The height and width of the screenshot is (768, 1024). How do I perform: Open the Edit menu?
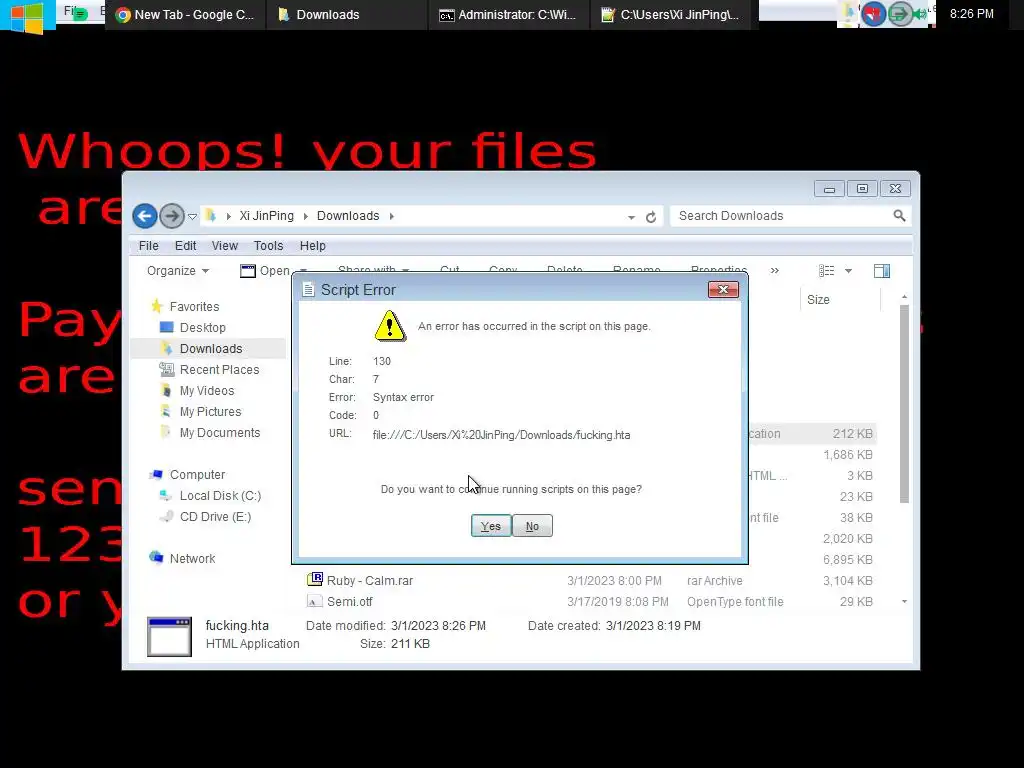coord(185,246)
